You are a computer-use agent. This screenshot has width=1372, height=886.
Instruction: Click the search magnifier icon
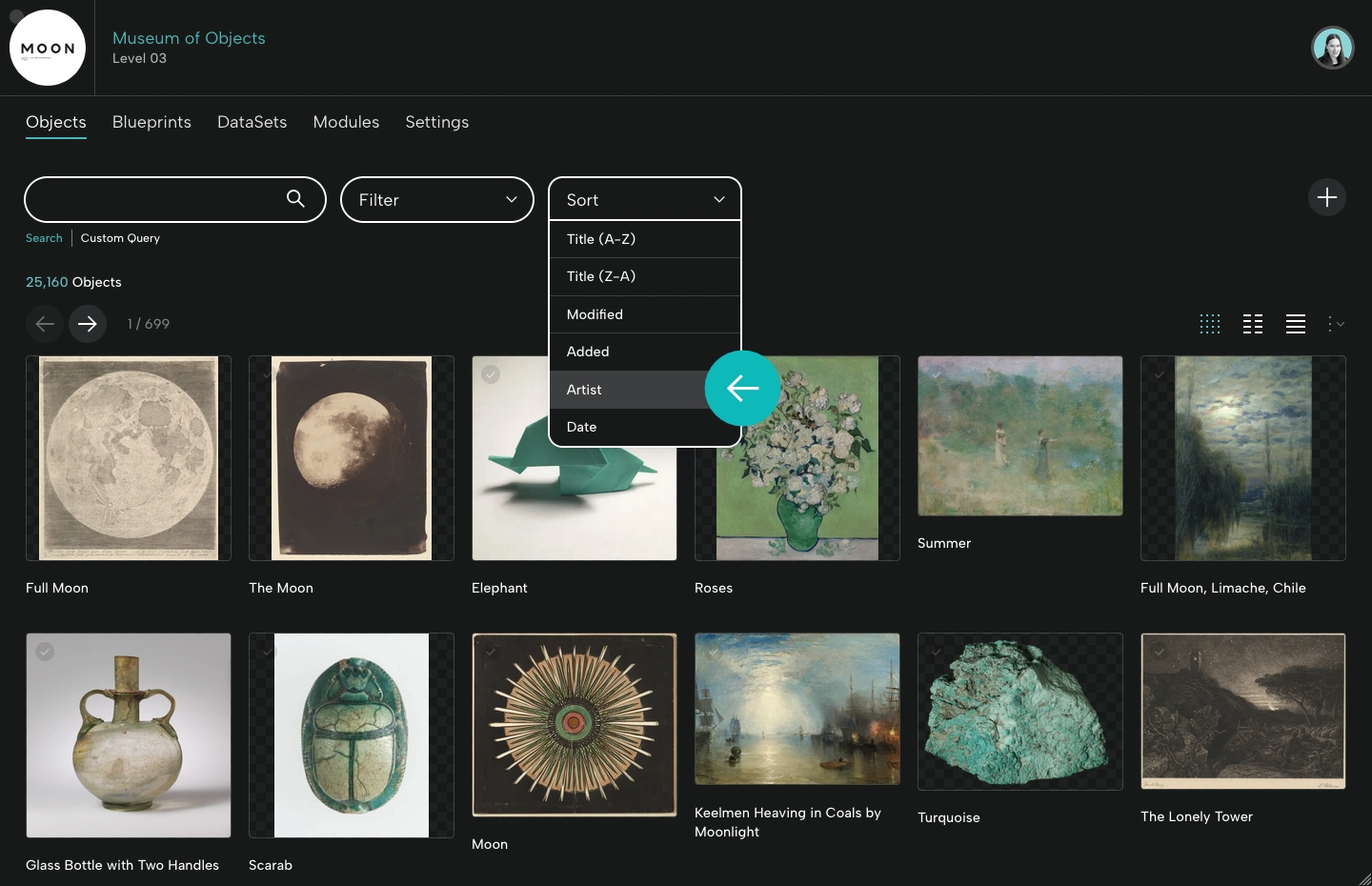click(293, 199)
